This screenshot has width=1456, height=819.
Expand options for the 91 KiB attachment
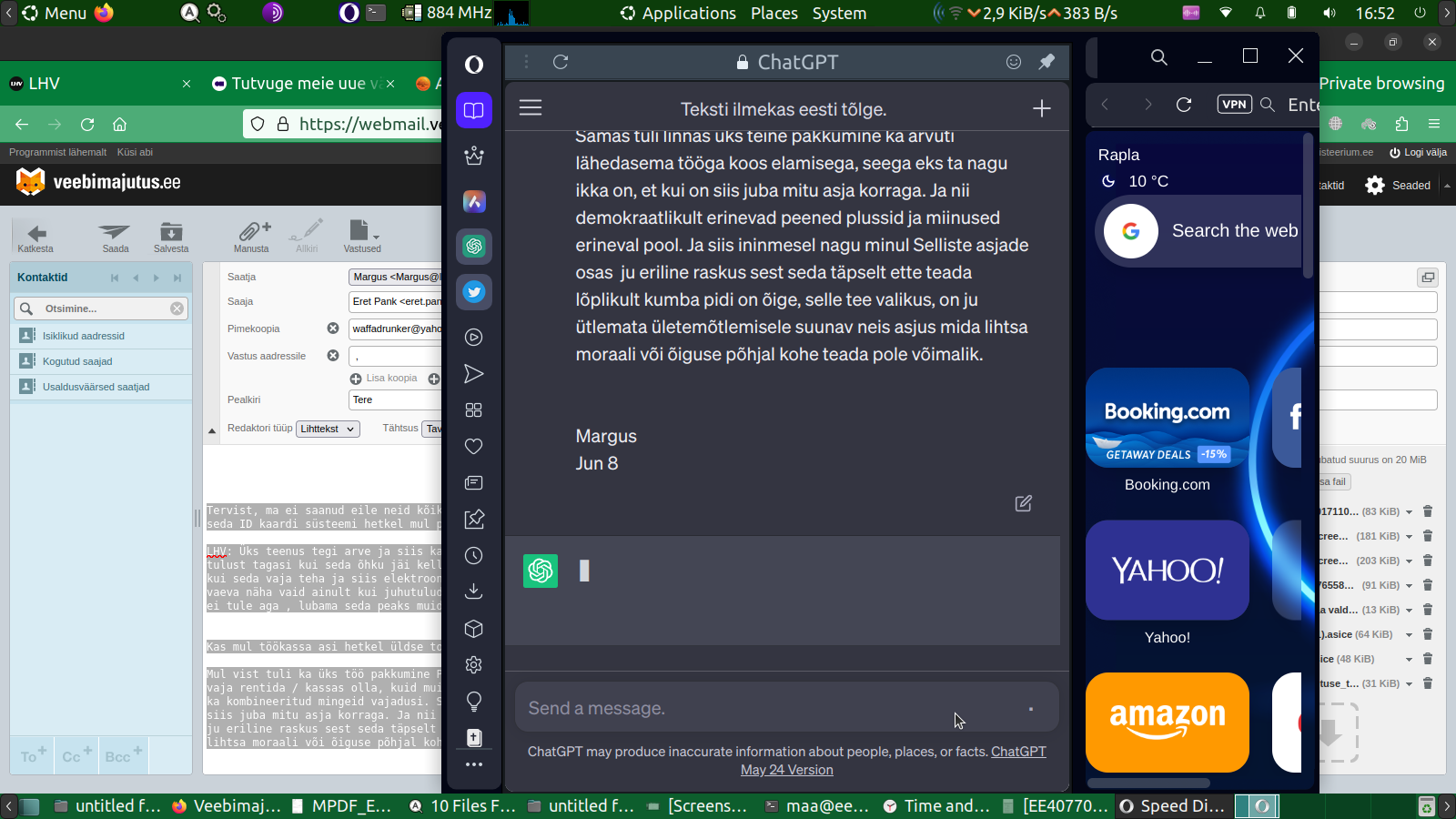pos(1409,586)
